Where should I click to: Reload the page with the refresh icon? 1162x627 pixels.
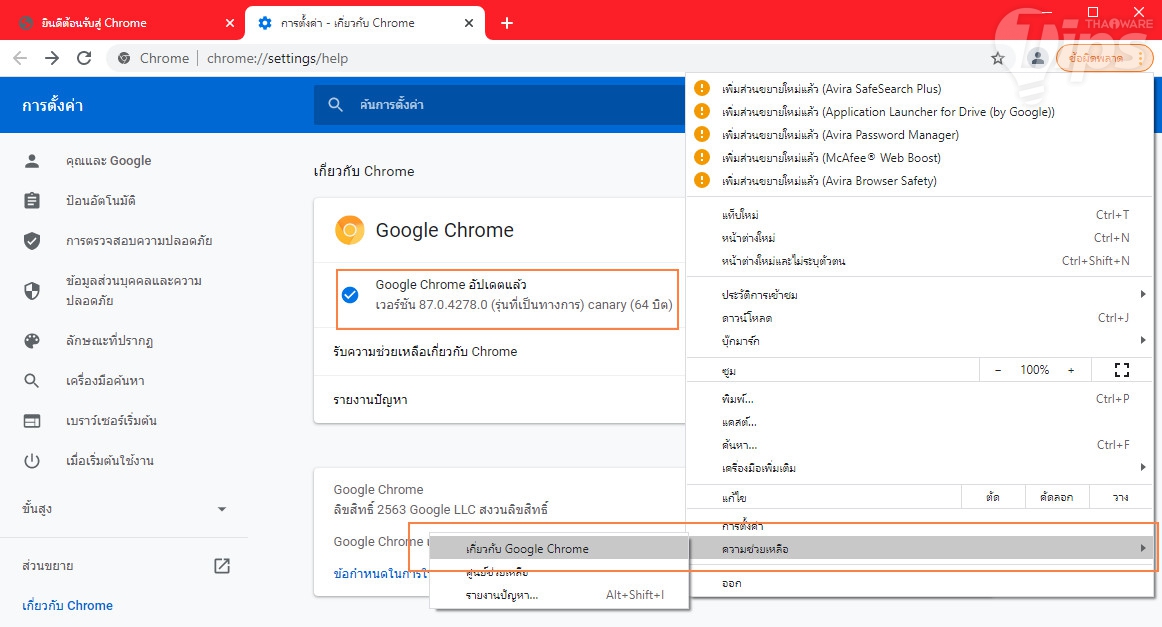tap(85, 58)
